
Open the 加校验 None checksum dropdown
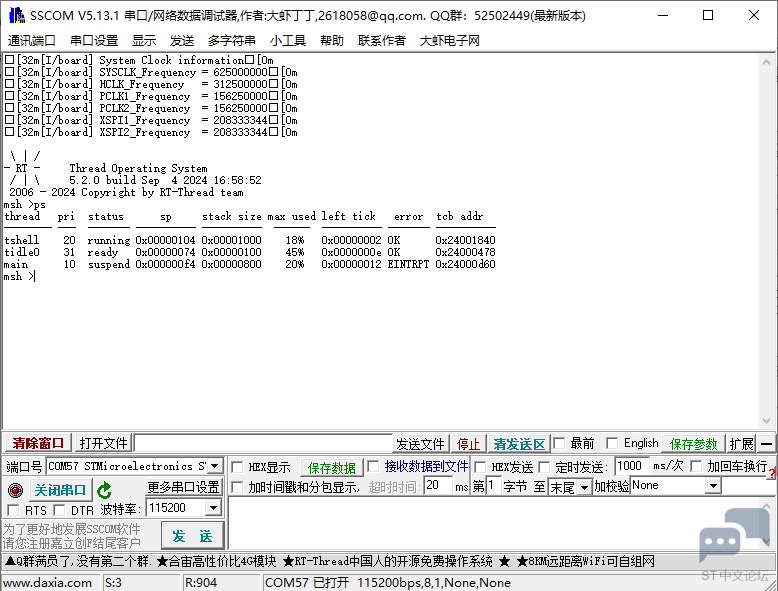pos(713,486)
